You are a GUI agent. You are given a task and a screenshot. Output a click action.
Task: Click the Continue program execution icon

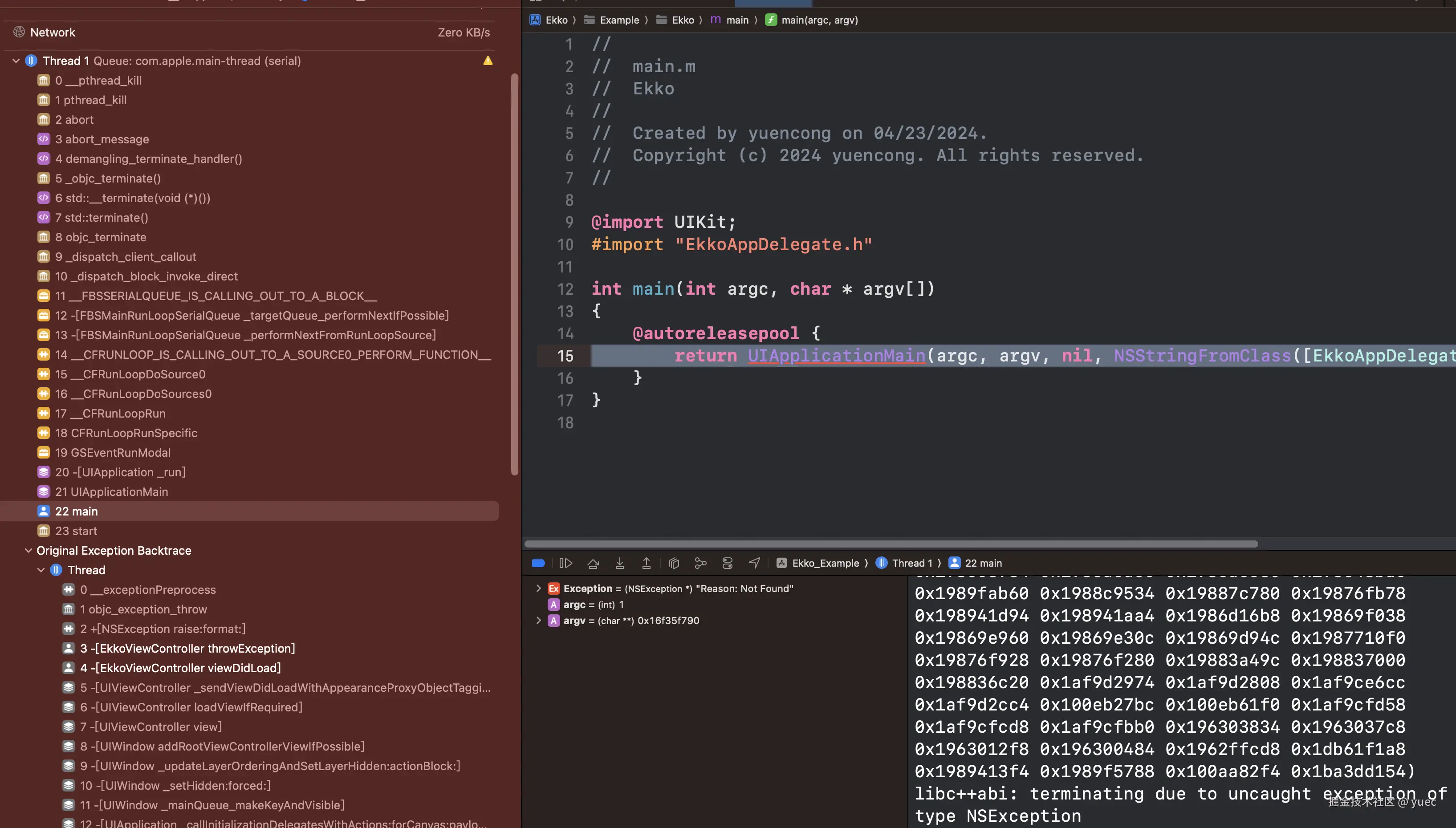pyautogui.click(x=565, y=563)
